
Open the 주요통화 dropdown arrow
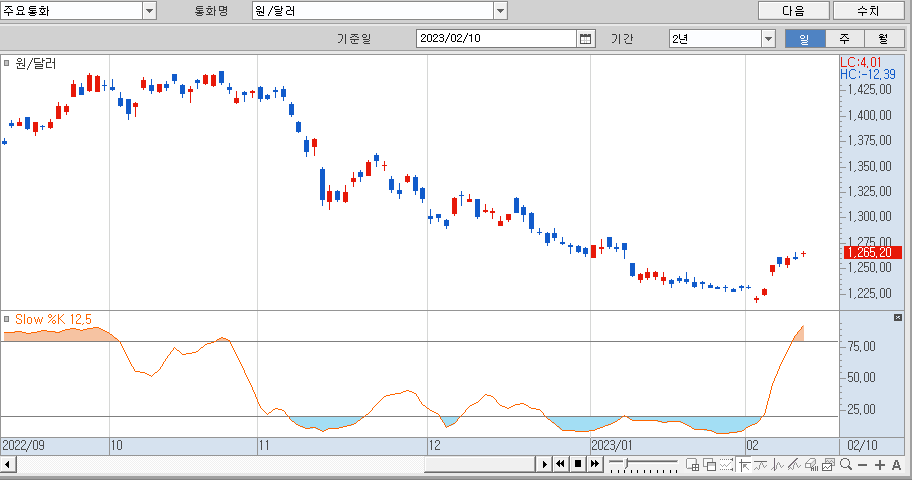click(149, 10)
